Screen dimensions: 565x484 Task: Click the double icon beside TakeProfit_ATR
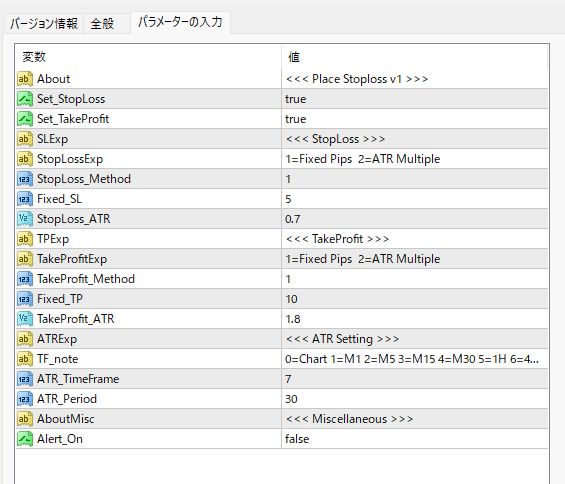tap(25, 319)
